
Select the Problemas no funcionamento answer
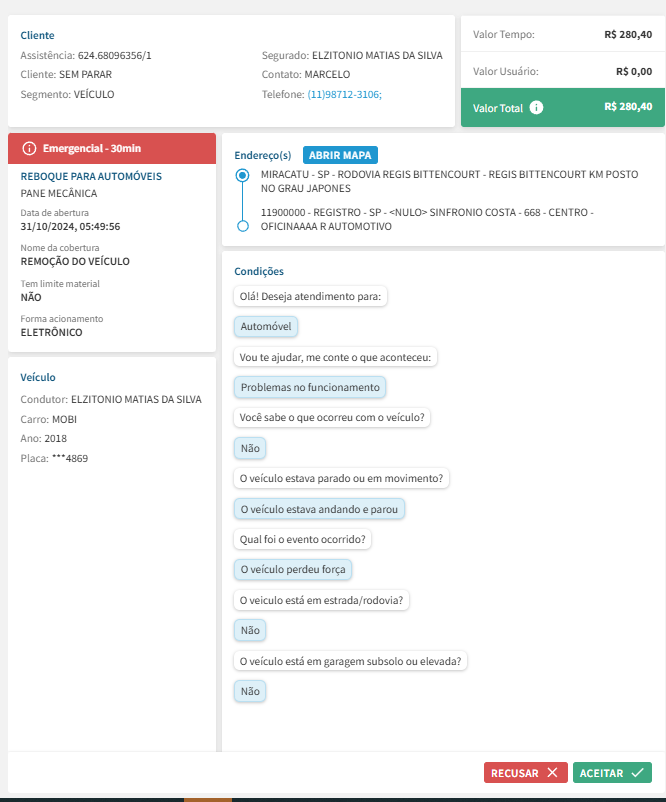[310, 387]
